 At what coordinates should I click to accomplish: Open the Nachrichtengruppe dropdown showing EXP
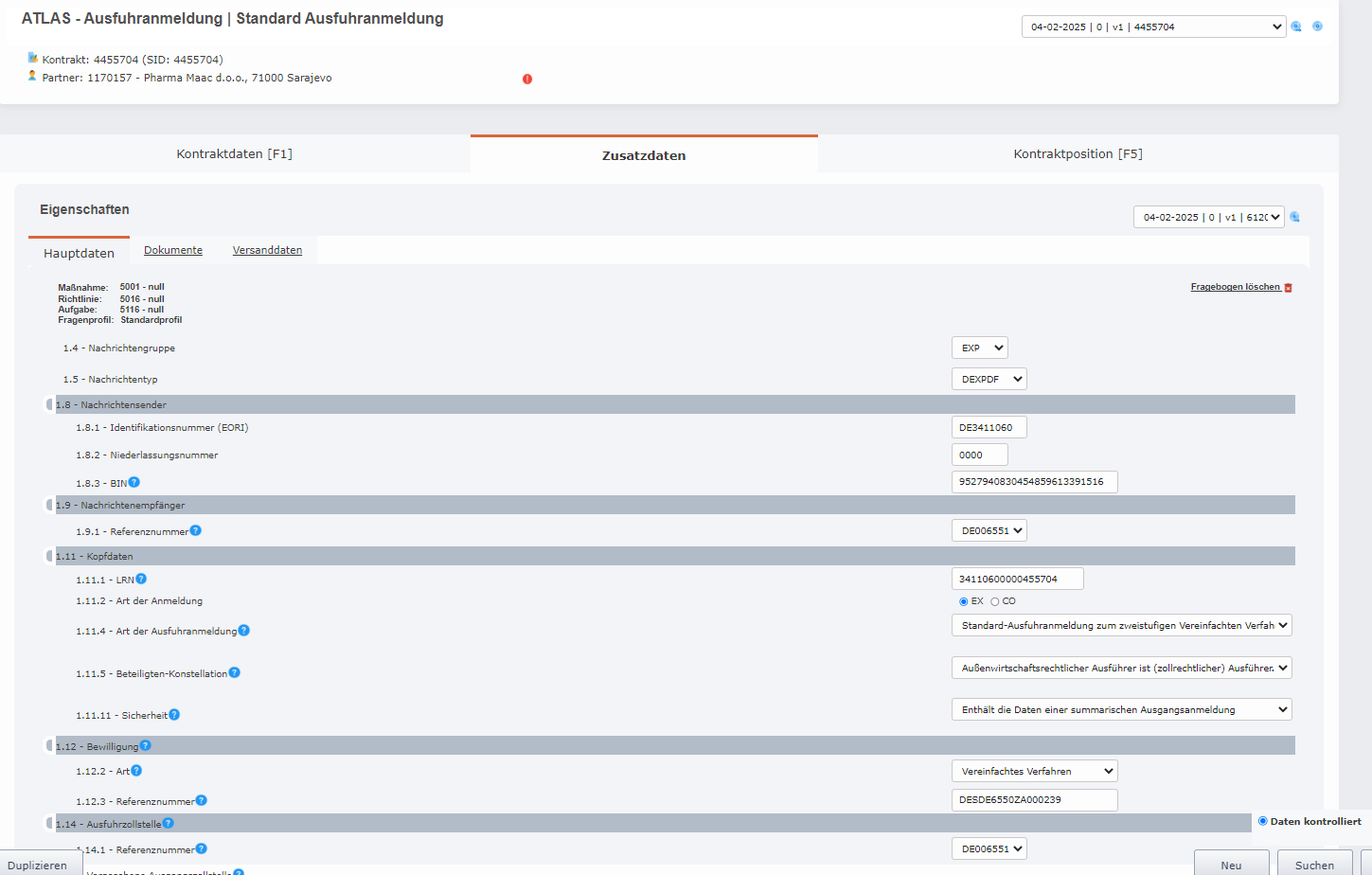979,347
